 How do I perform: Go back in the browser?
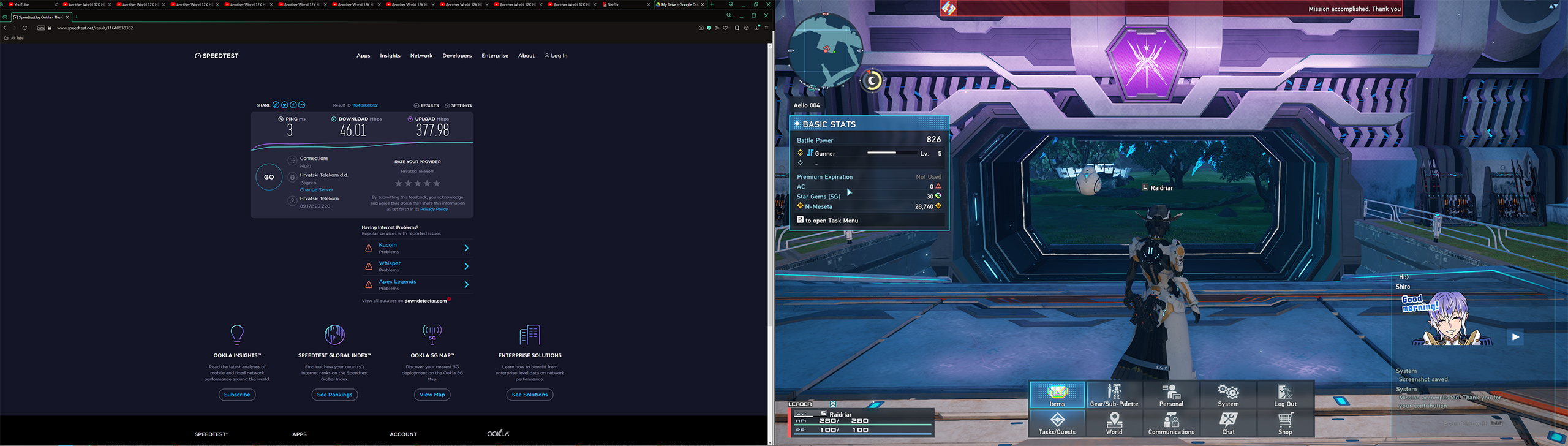point(5,28)
